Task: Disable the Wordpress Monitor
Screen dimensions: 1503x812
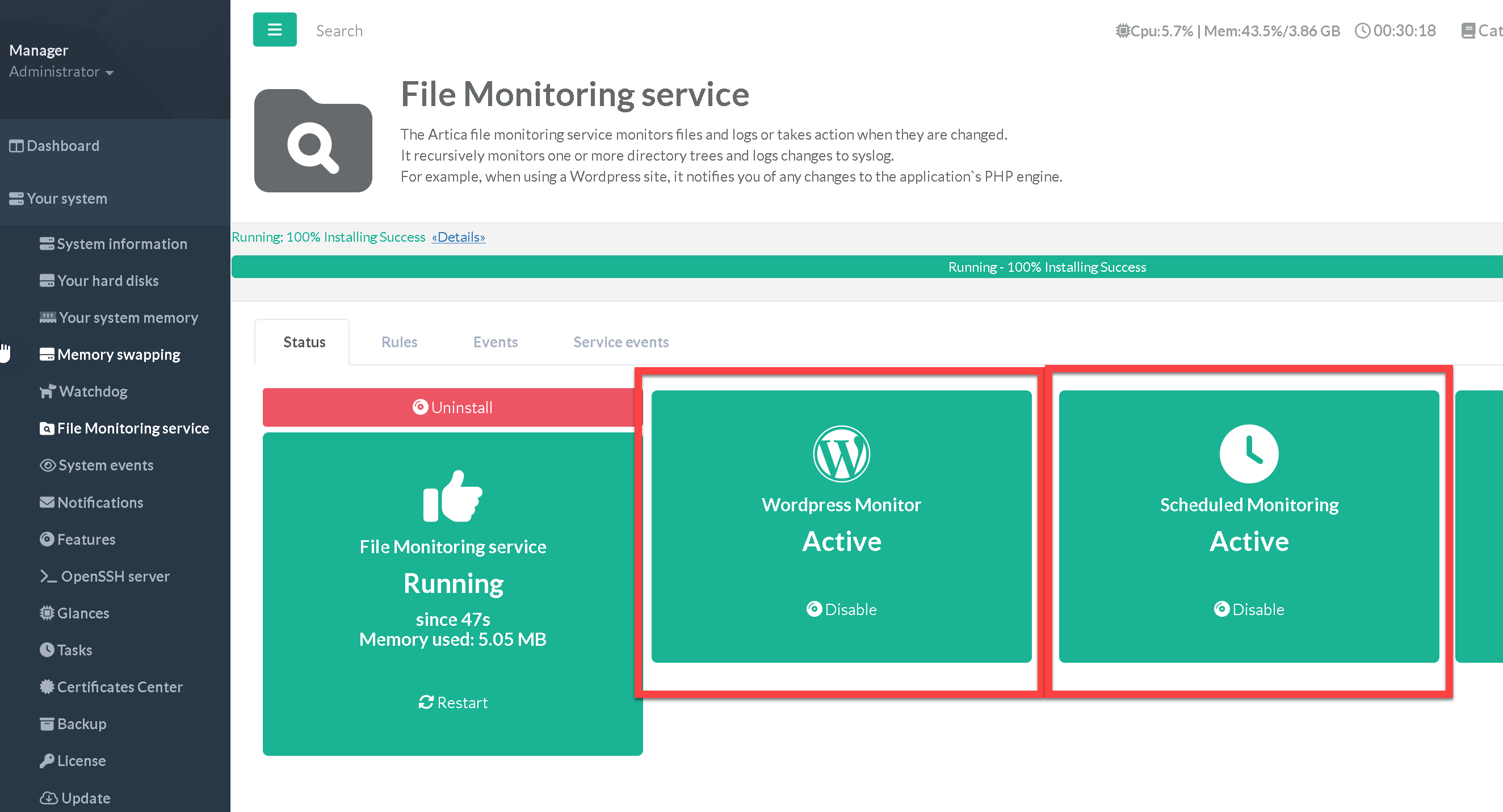Action: [841, 609]
